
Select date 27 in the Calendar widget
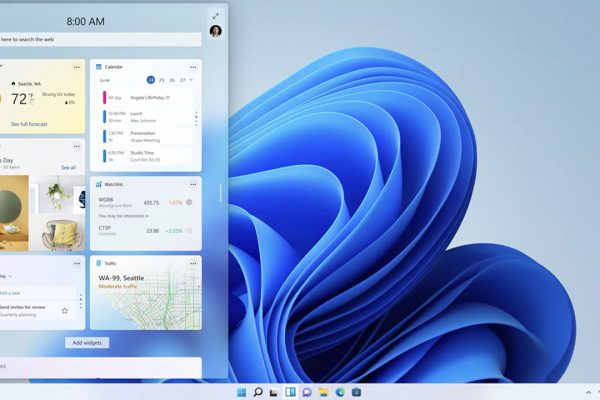(183, 80)
